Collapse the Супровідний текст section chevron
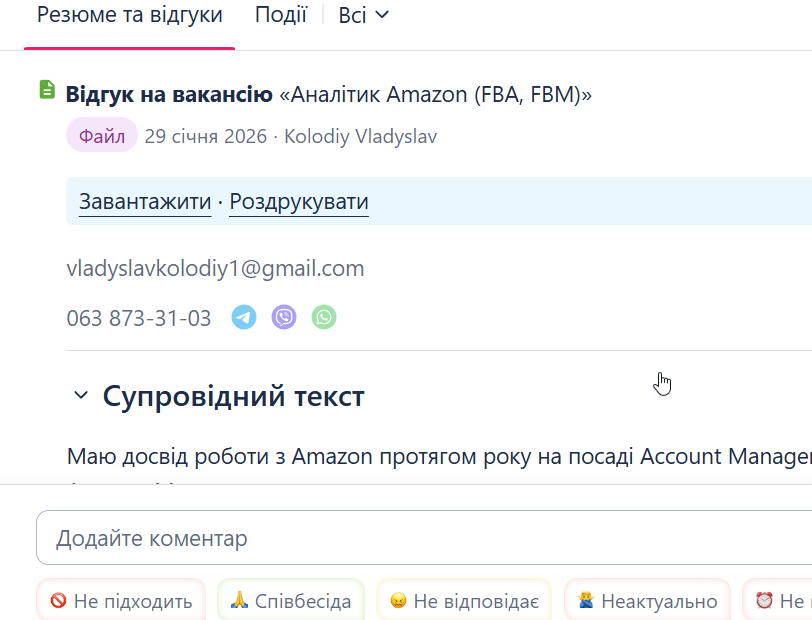Image resolution: width=812 pixels, height=620 pixels. pyautogui.click(x=81, y=396)
